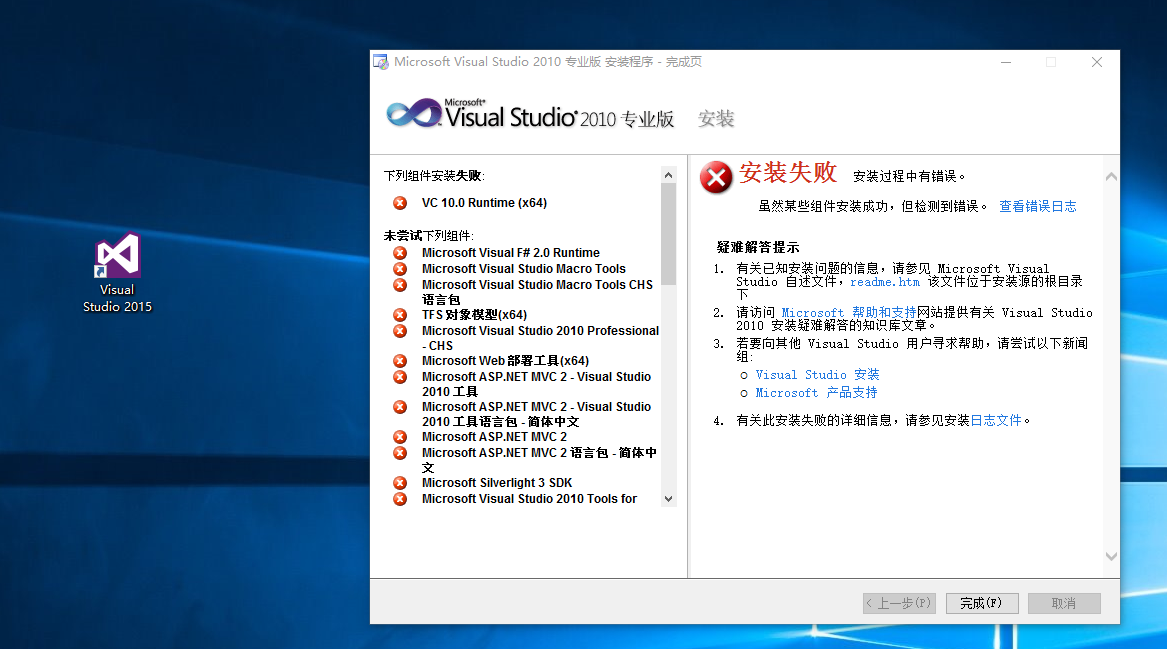This screenshot has width=1167, height=649.
Task: Click the 完成(F) button
Action: (982, 603)
